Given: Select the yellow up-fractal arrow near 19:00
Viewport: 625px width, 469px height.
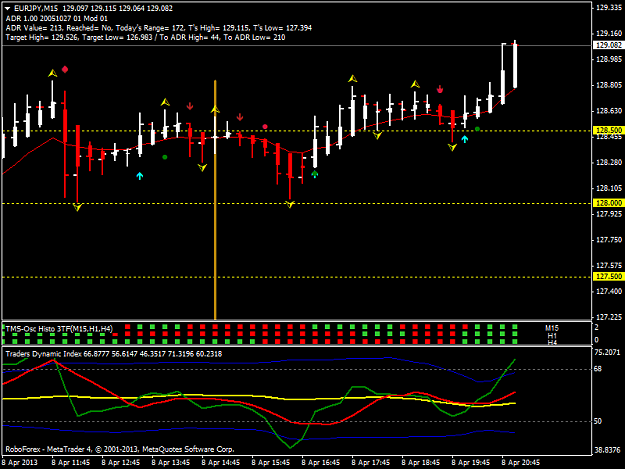Looking at the screenshot, I should coord(415,84).
